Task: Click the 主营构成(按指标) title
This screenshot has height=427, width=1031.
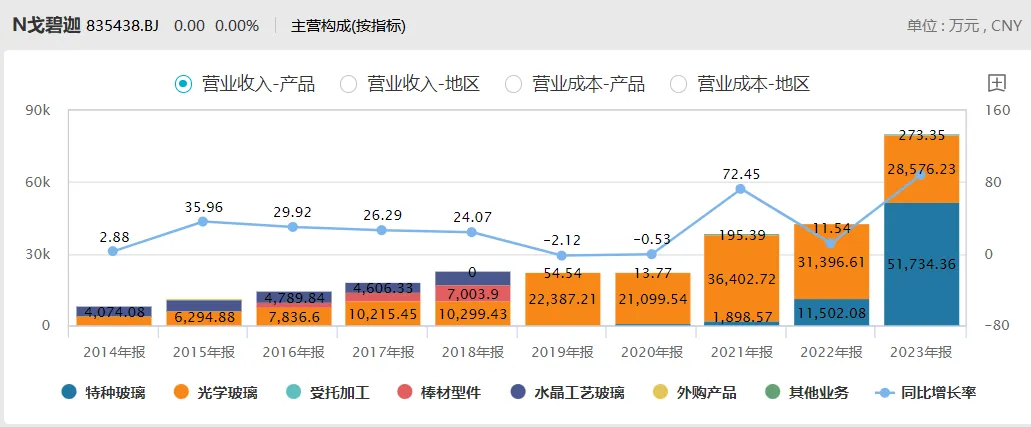Action: [x=348, y=26]
